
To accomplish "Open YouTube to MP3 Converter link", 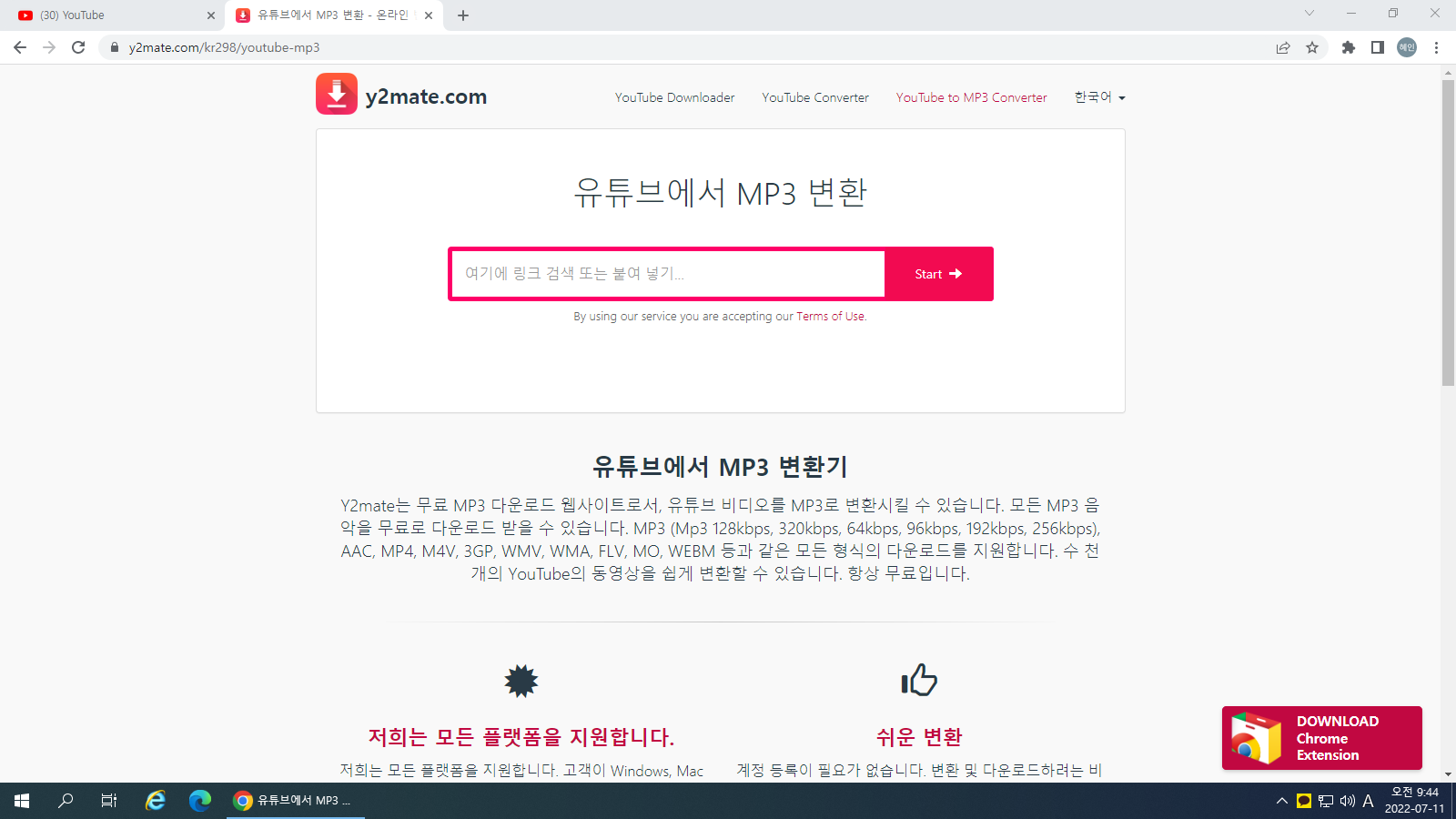I will click(x=971, y=97).
